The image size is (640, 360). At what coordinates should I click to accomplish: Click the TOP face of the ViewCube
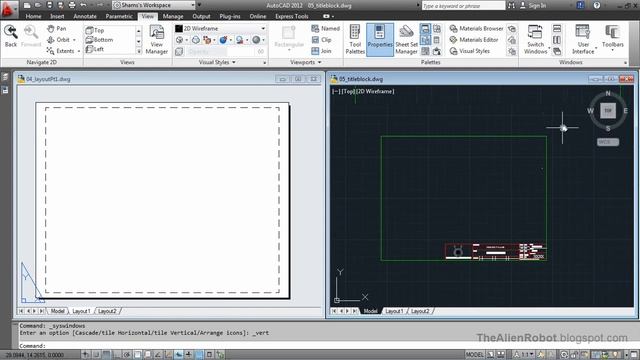pos(608,111)
